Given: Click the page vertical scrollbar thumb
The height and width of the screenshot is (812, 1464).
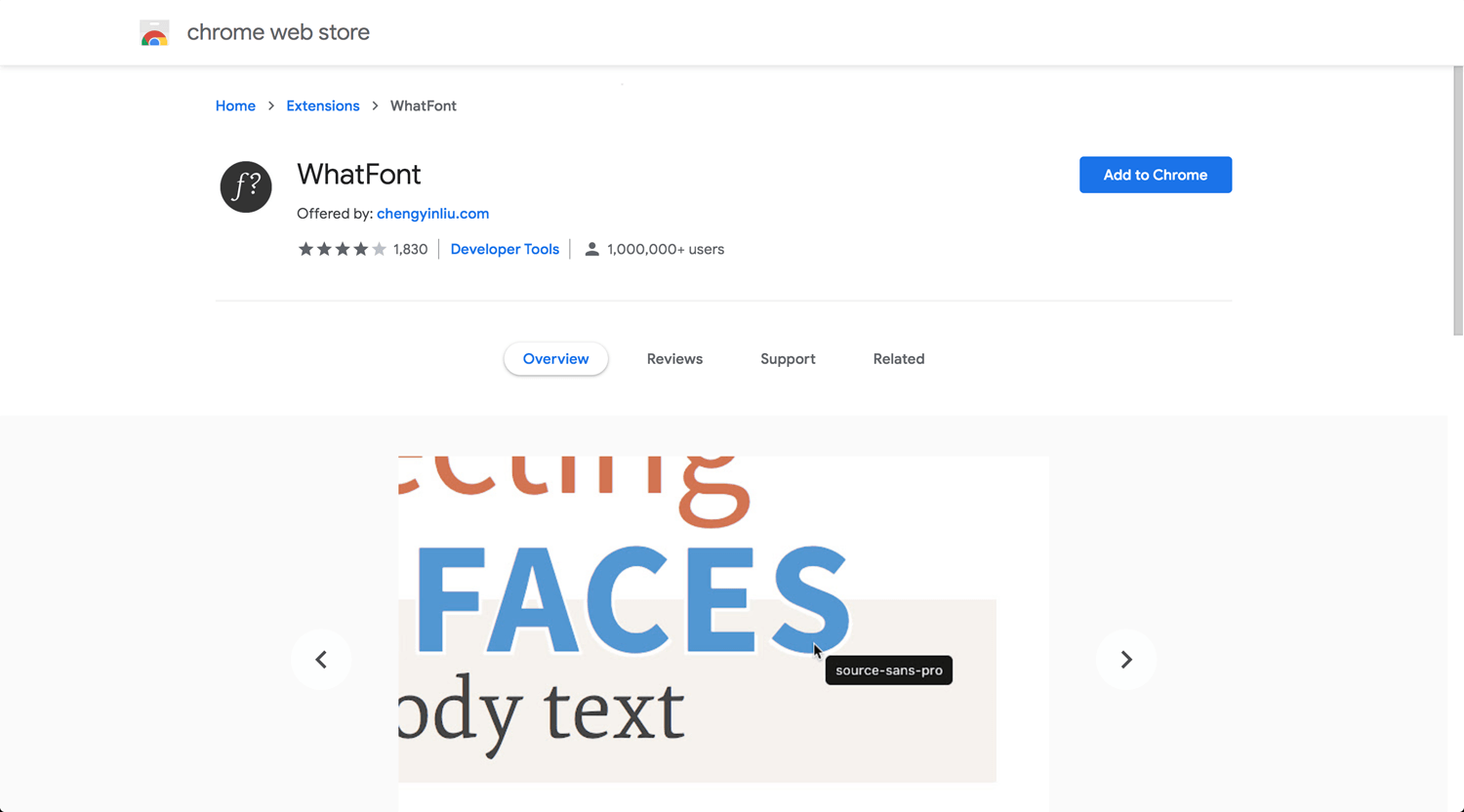Looking at the screenshot, I should tap(1458, 200).
